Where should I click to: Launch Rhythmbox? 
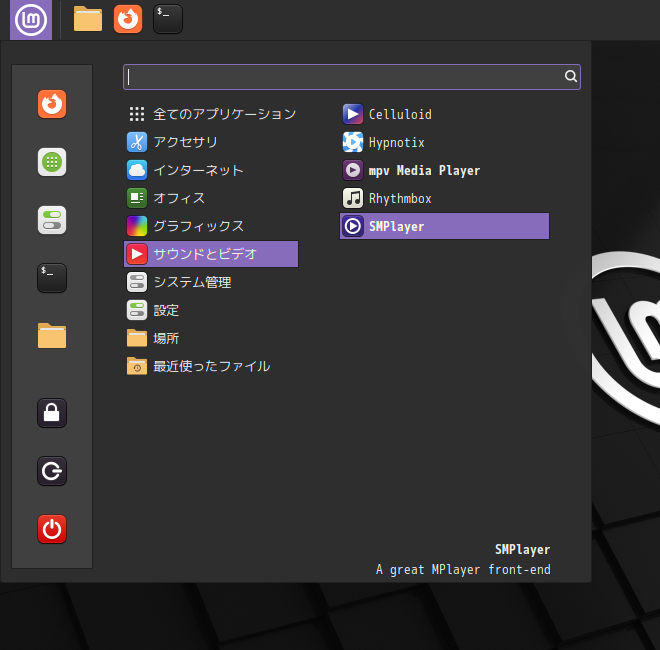click(x=444, y=198)
